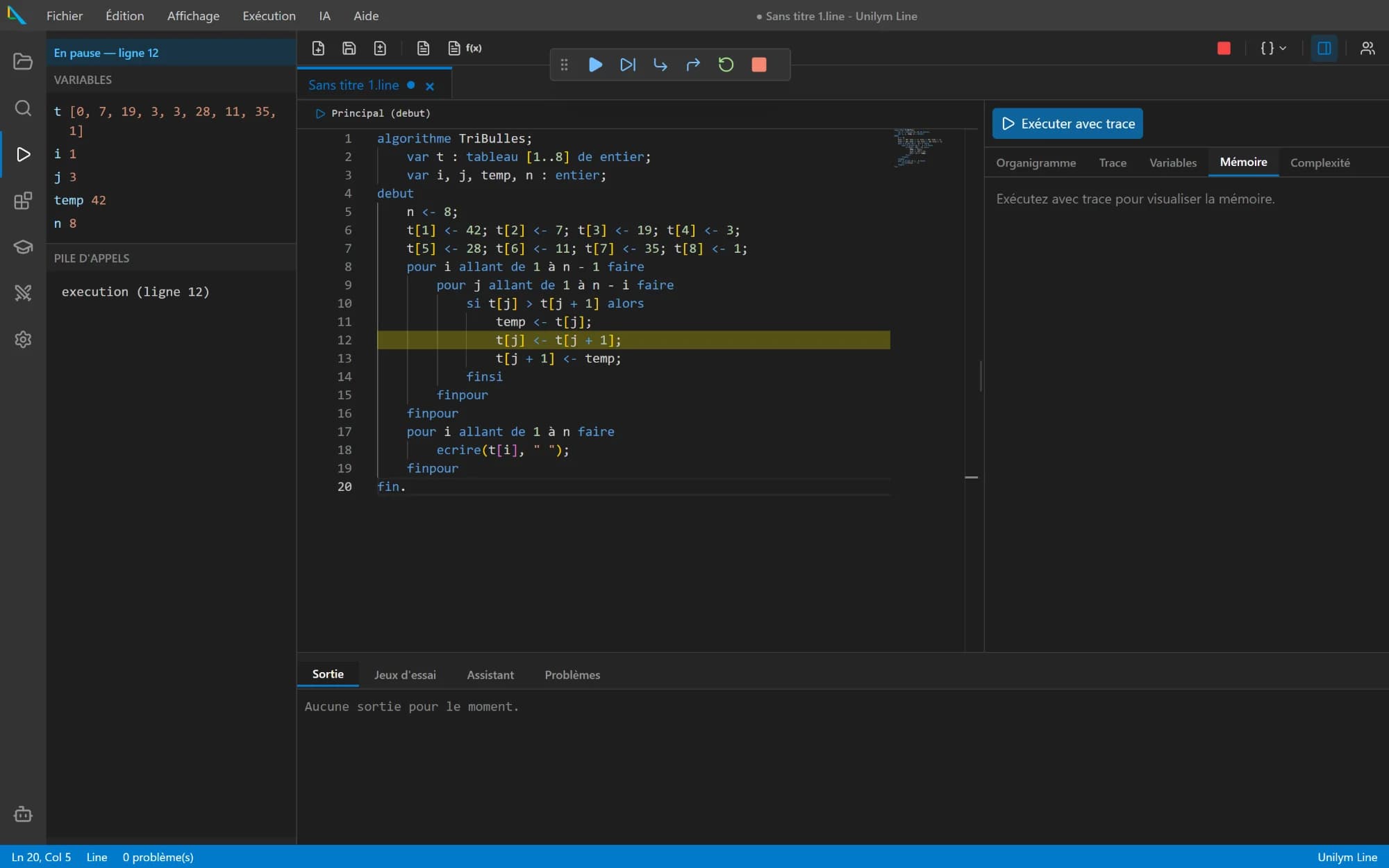Toggle the right side panel layout
The image size is (1389, 868).
1324,48
